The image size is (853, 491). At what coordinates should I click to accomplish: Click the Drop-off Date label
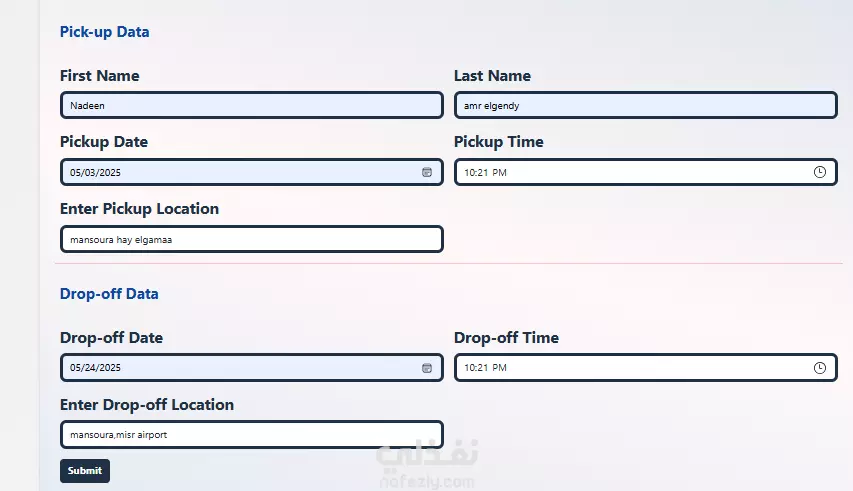coord(112,338)
